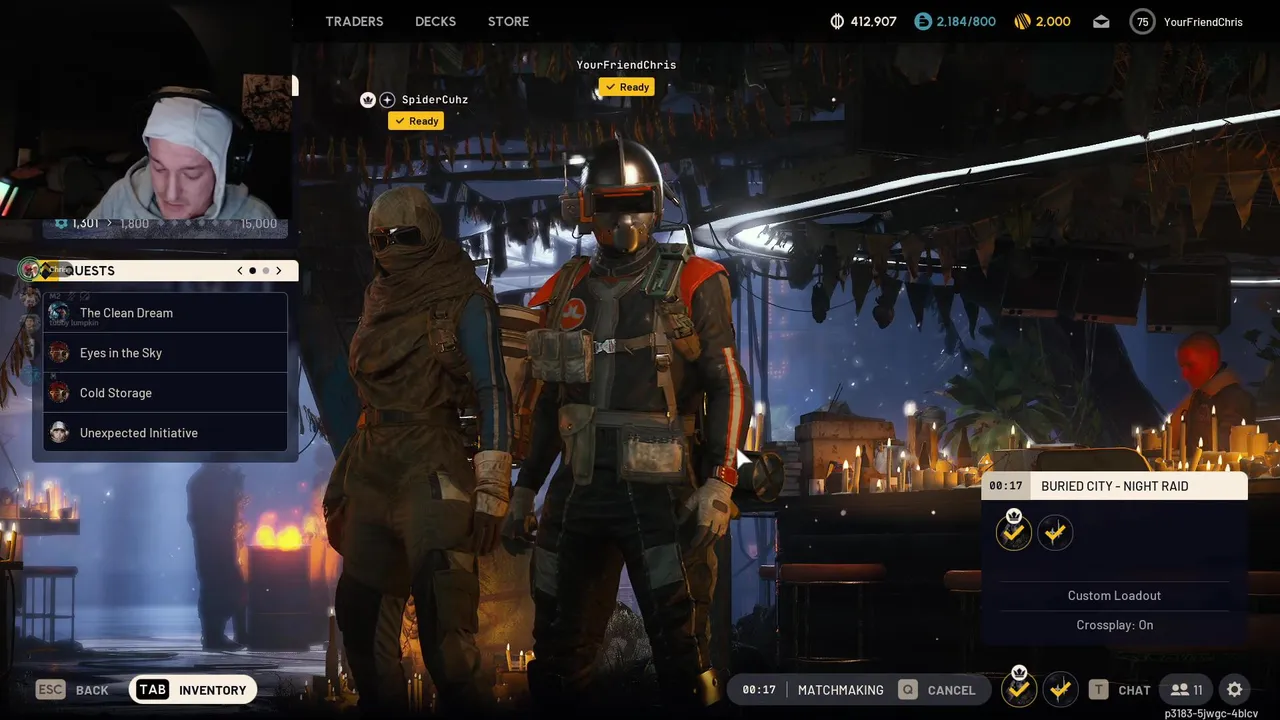Click the level 75 badge circle
Viewport: 1280px width, 720px height.
pos(1142,22)
